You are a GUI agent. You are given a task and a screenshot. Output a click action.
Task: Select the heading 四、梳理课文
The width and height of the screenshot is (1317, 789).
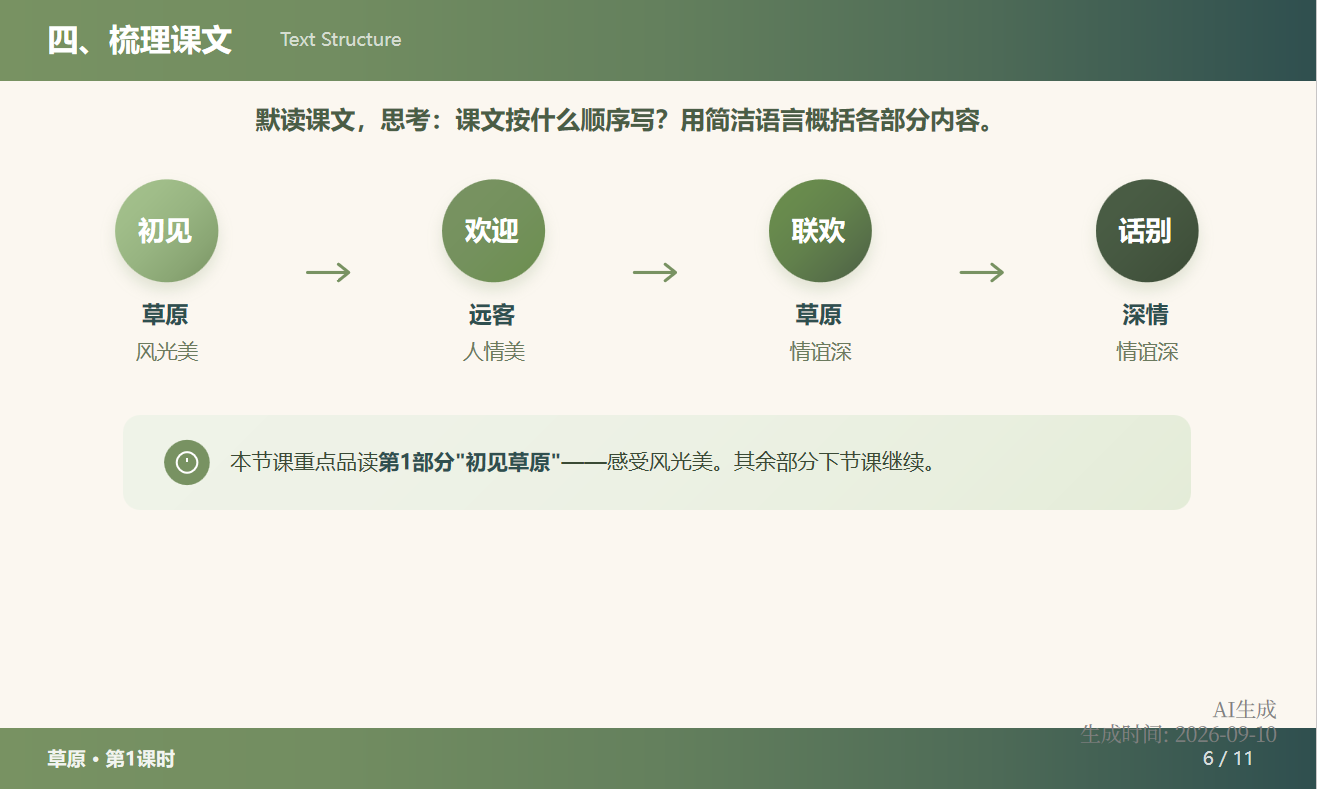(140, 40)
